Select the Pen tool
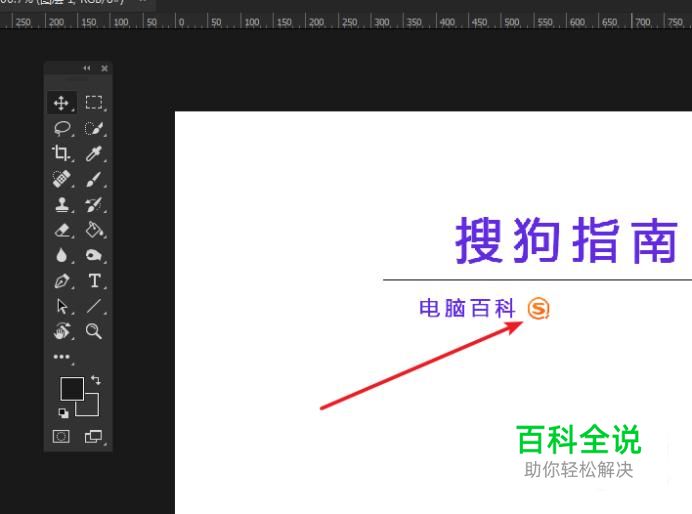The image size is (692, 514). 61,281
